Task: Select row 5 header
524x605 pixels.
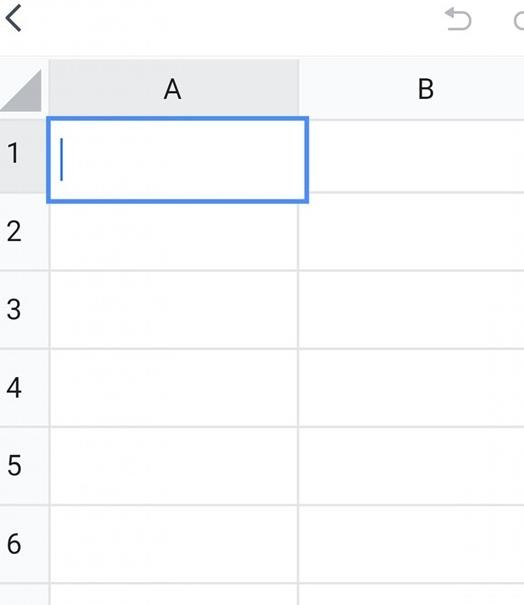Action: tap(24, 466)
